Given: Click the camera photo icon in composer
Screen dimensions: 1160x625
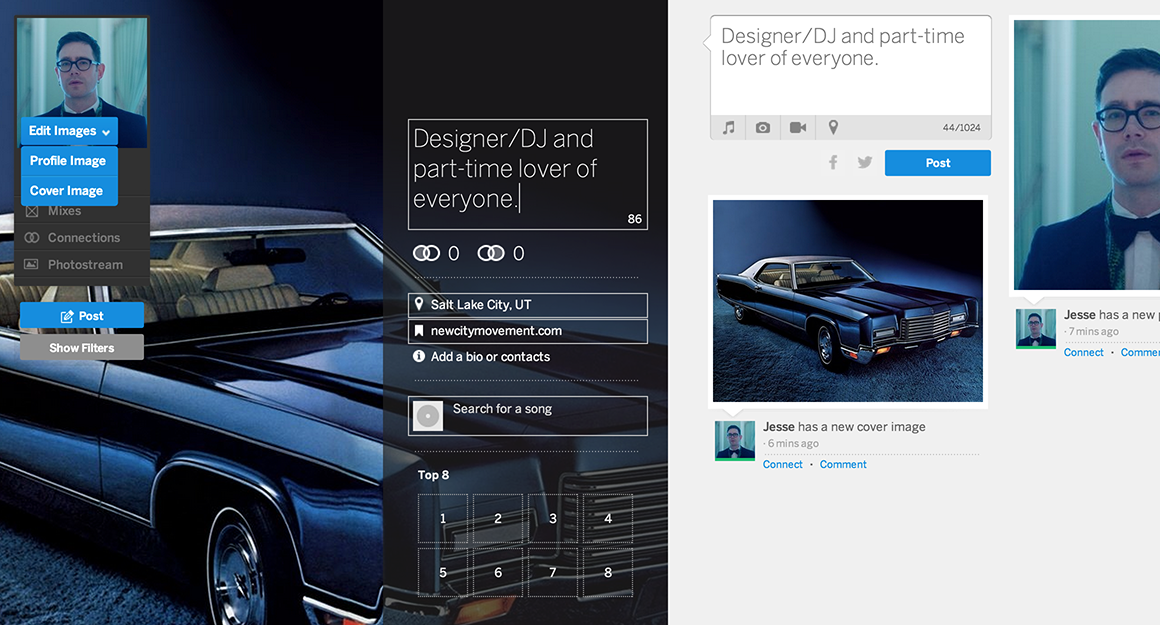Looking at the screenshot, I should (x=763, y=128).
